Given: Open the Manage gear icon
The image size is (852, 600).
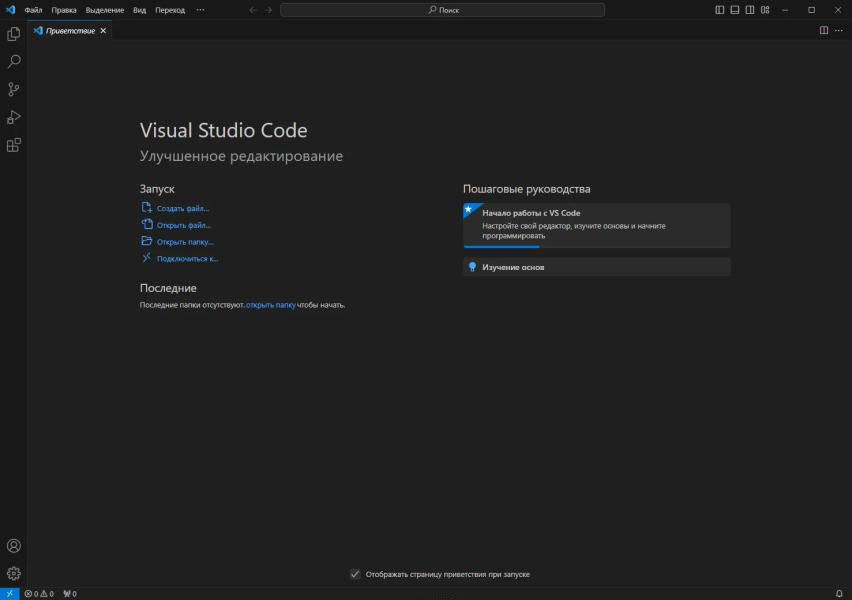Looking at the screenshot, I should tap(14, 573).
